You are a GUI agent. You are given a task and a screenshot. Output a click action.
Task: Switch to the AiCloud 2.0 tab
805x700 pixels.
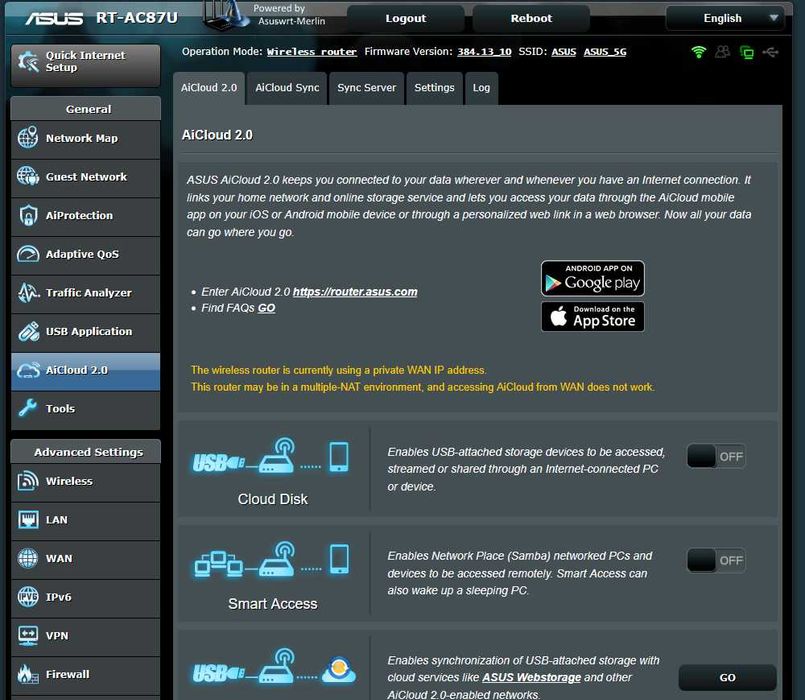point(209,88)
